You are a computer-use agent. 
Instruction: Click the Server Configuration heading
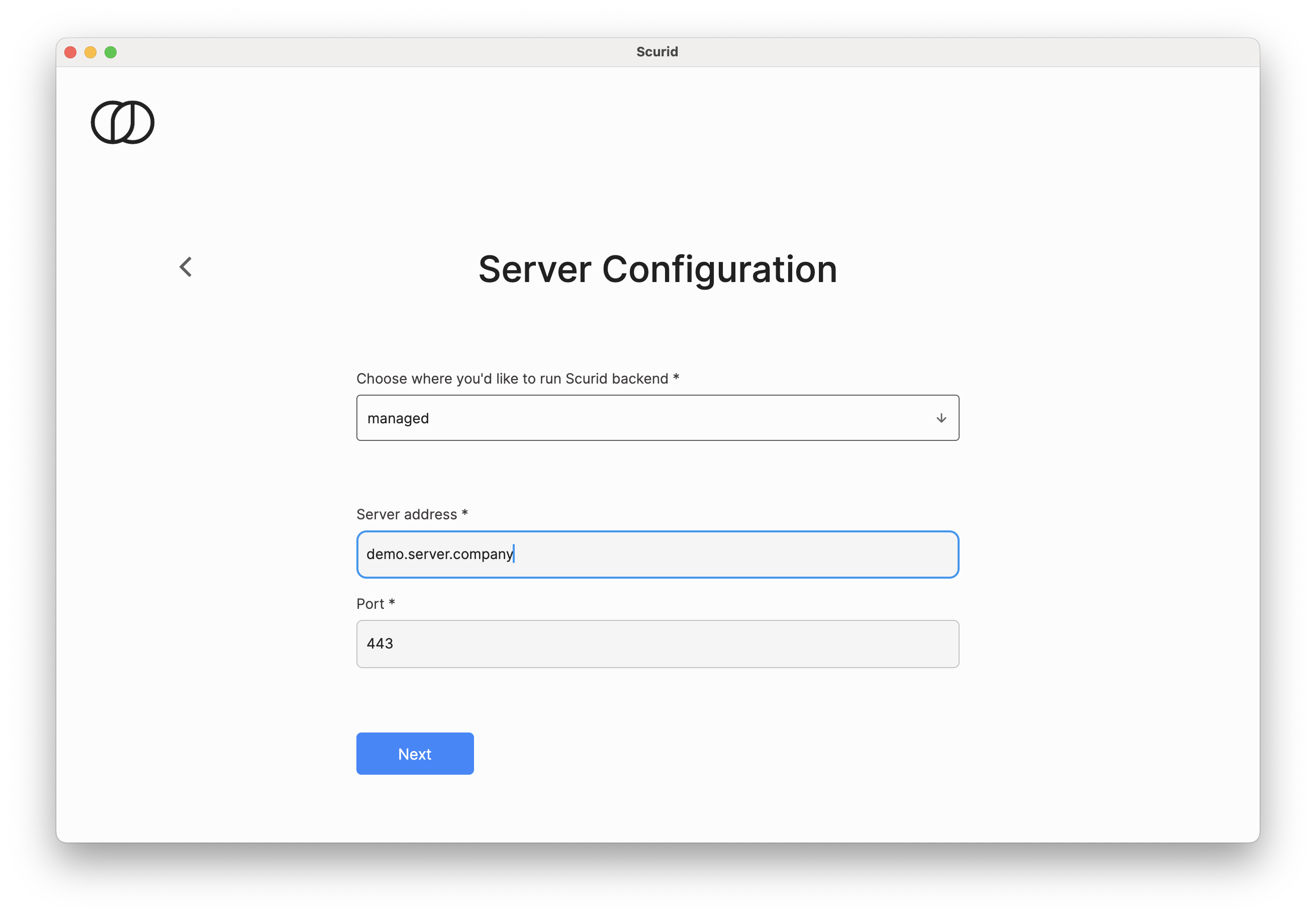pyautogui.click(x=657, y=269)
